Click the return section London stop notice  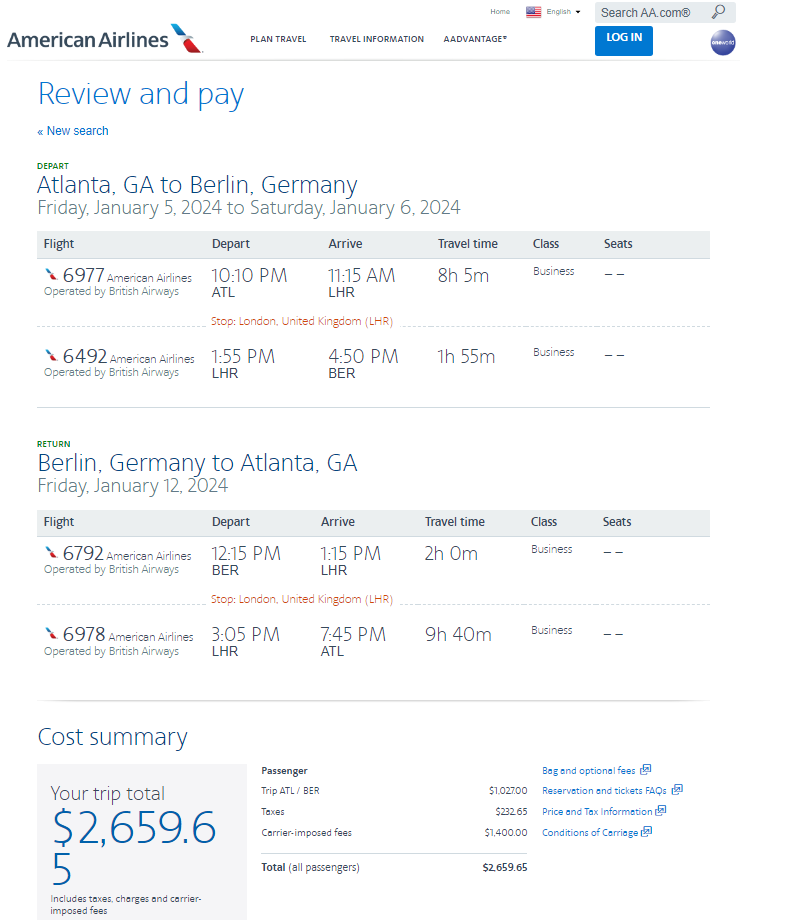click(302, 599)
